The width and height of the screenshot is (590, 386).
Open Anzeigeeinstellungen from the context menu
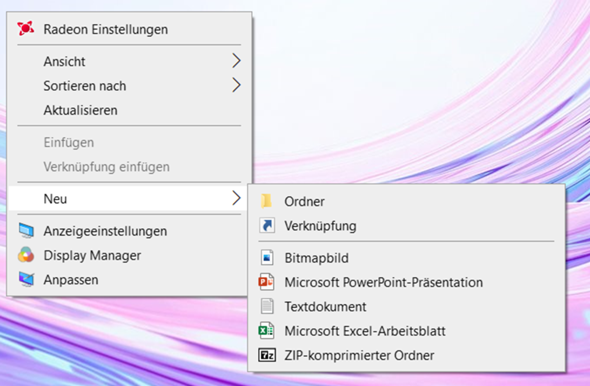click(x=128, y=231)
